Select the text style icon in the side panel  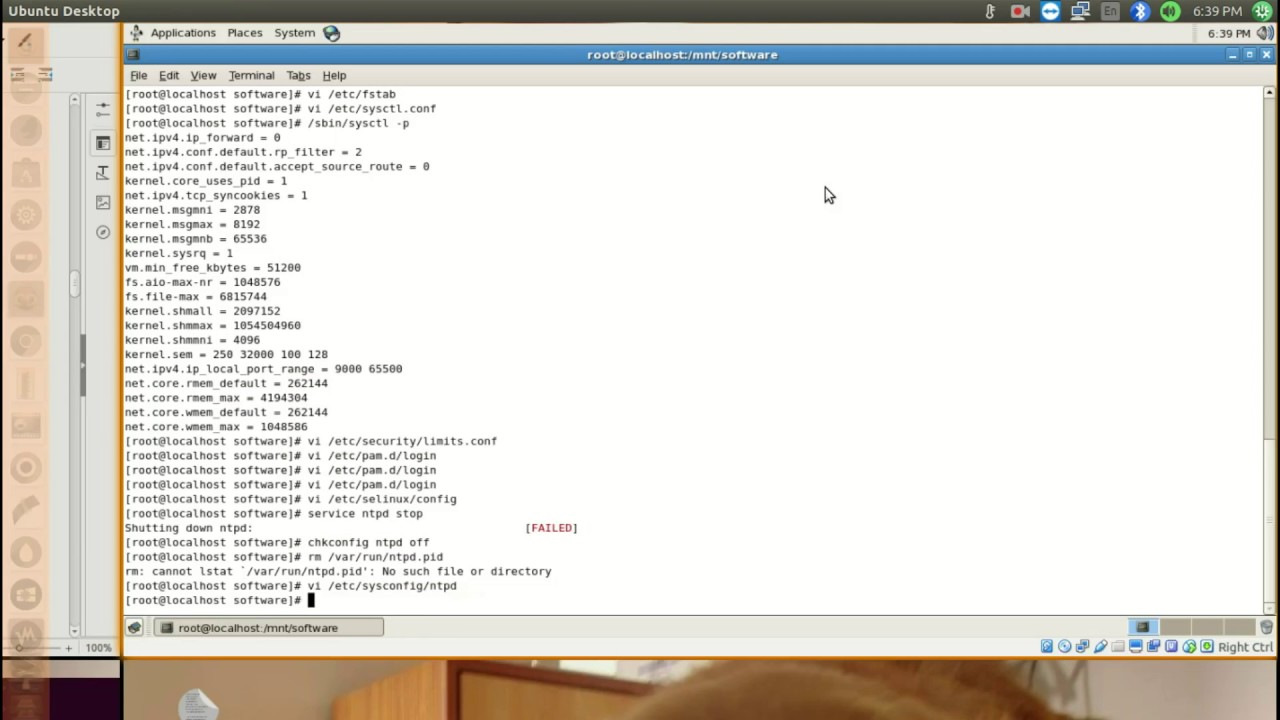(103, 173)
